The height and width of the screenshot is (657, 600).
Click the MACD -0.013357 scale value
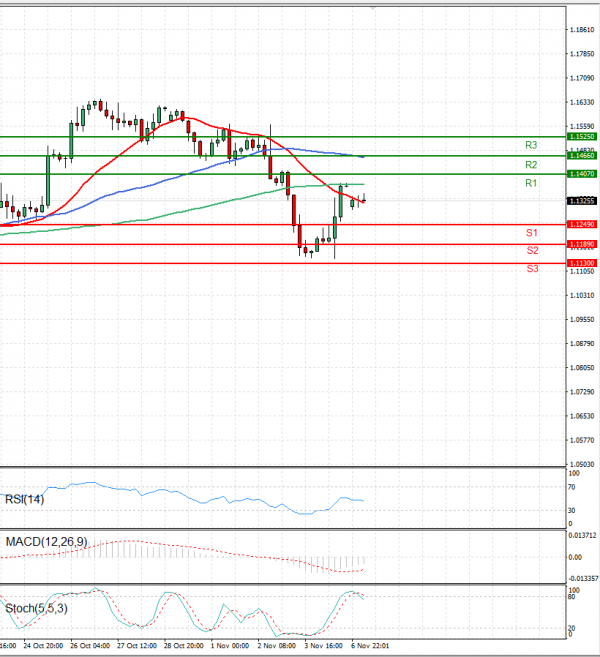[x=583, y=579]
